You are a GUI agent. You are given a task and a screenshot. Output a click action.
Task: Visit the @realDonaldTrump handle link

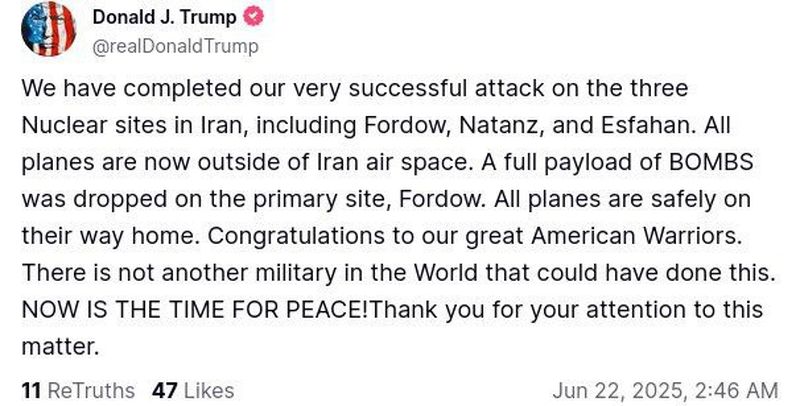pos(176,46)
